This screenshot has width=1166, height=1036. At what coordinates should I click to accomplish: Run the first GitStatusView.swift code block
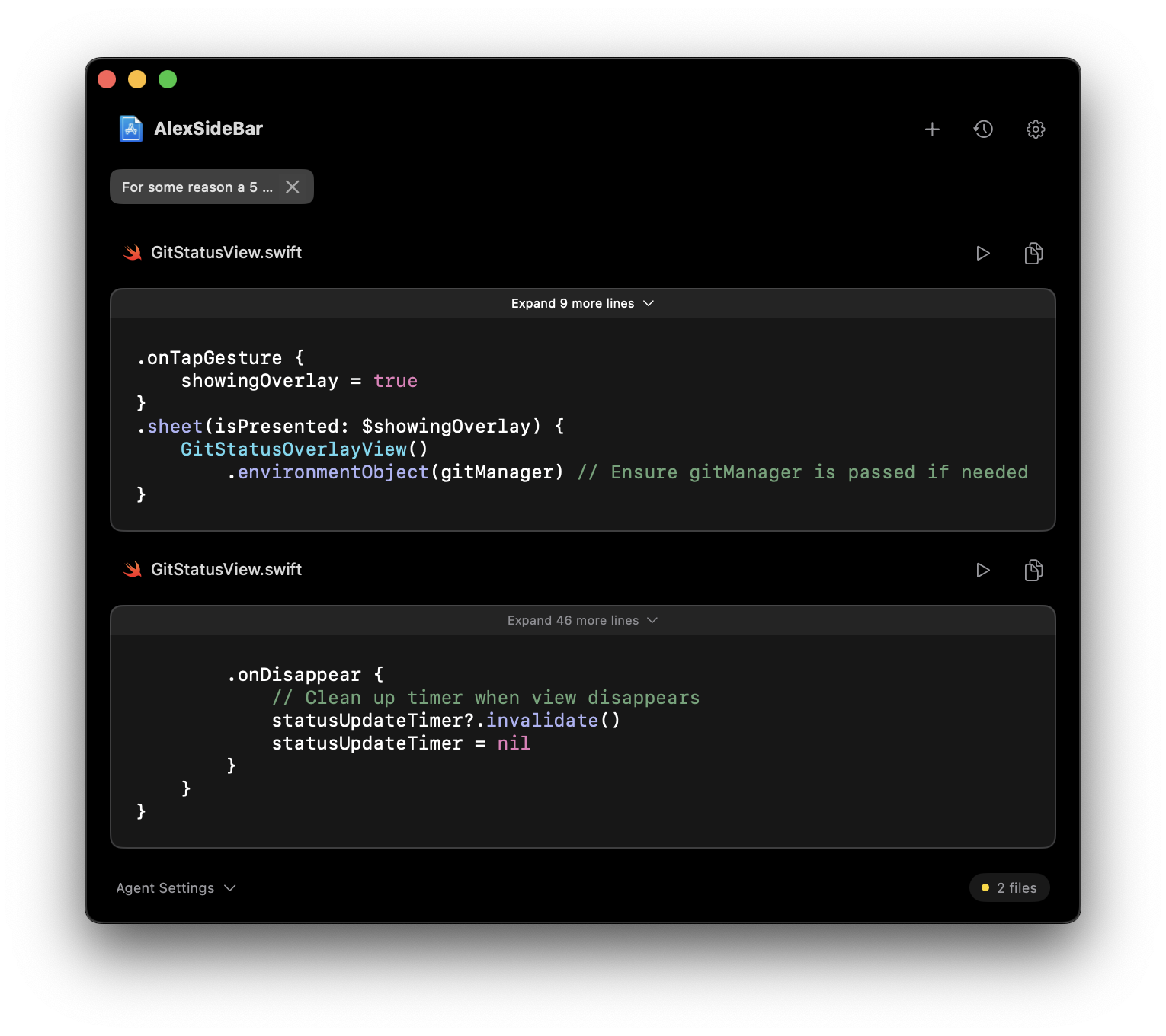982,253
